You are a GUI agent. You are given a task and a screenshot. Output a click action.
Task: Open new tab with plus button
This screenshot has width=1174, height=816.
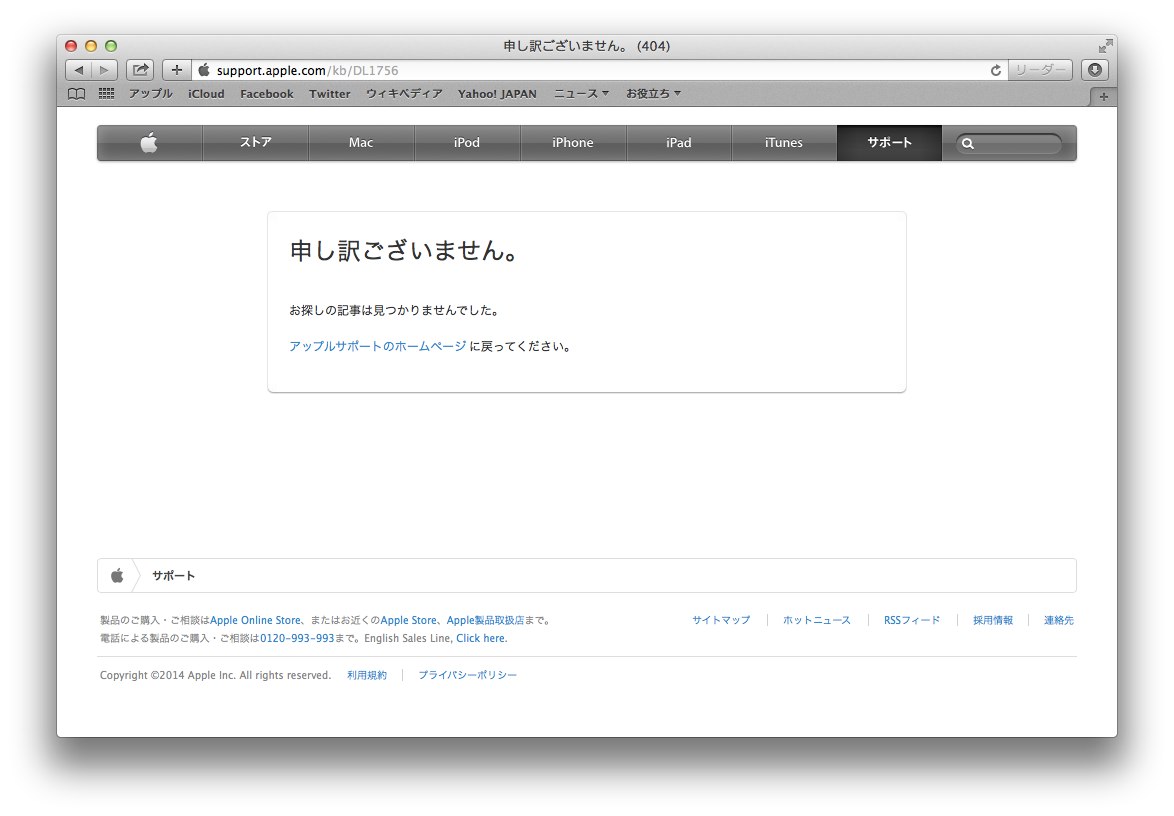pyautogui.click(x=1103, y=97)
